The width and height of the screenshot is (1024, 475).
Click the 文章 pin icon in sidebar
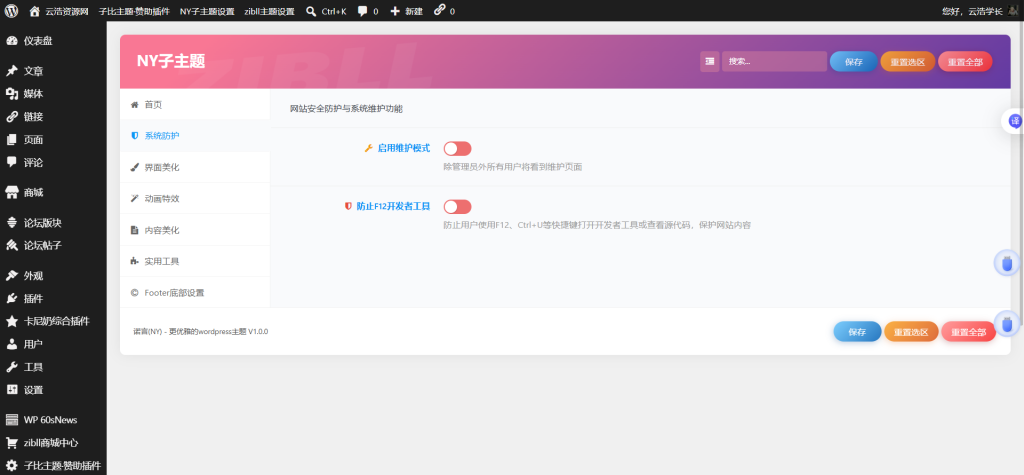[x=12, y=71]
